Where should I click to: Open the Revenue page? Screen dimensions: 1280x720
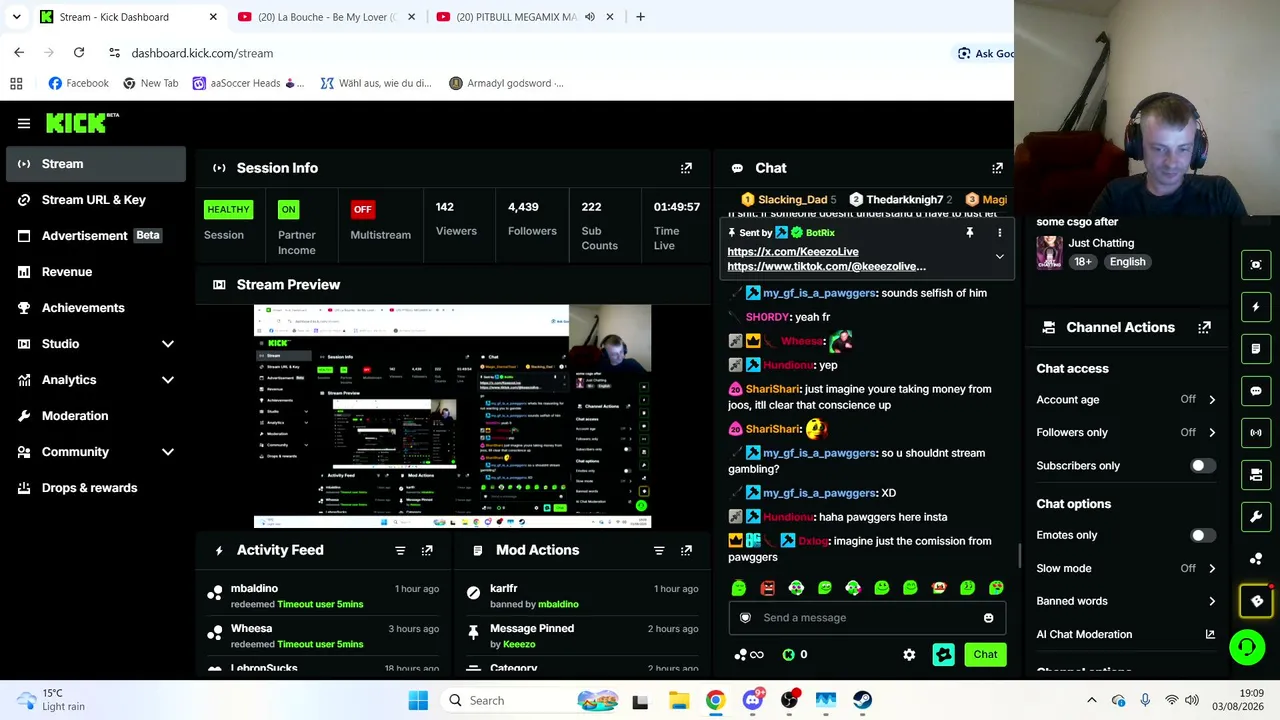[96, 272]
